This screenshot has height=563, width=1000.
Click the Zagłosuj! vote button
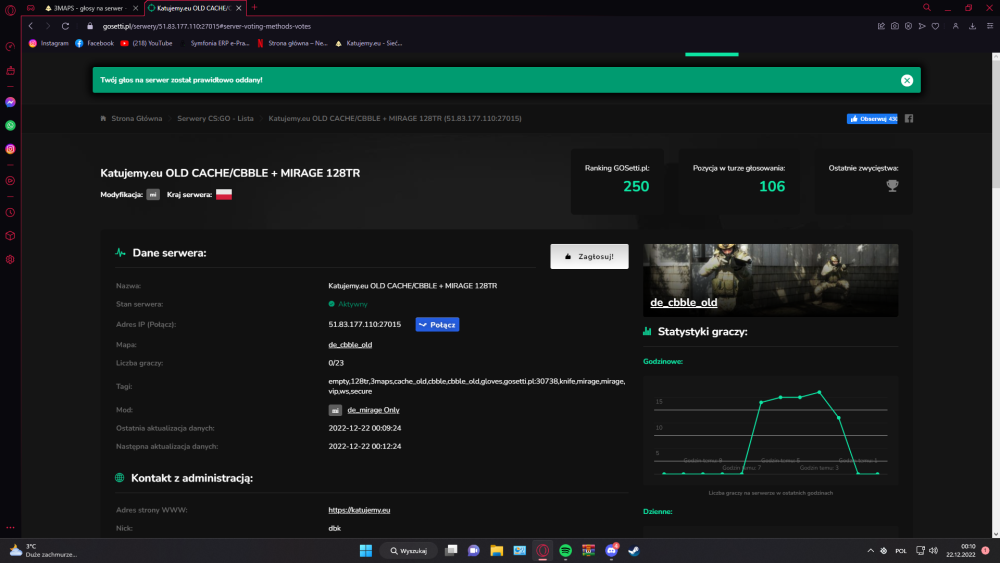tap(589, 256)
